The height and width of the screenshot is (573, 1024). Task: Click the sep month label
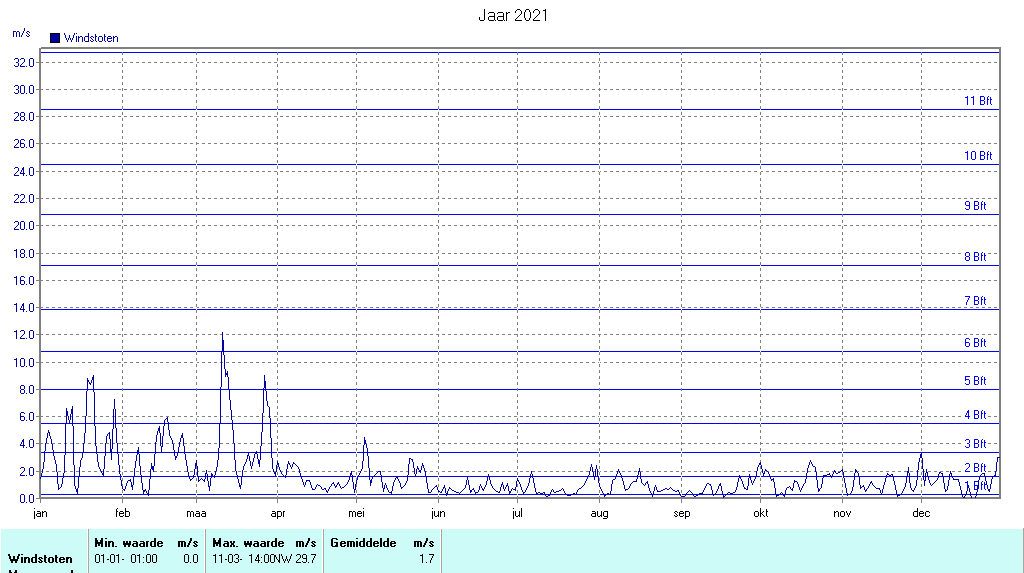[x=682, y=514]
